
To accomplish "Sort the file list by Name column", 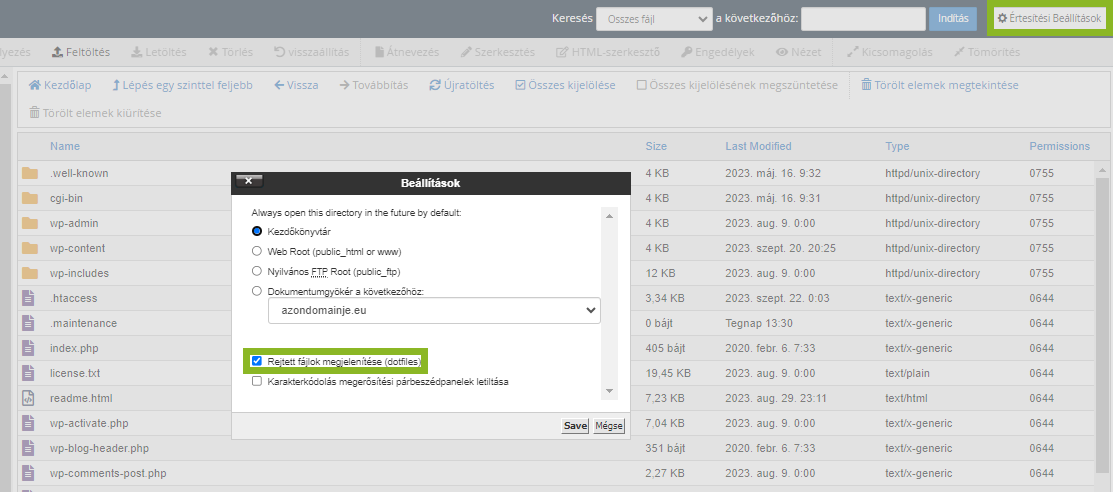I will pos(65,146).
